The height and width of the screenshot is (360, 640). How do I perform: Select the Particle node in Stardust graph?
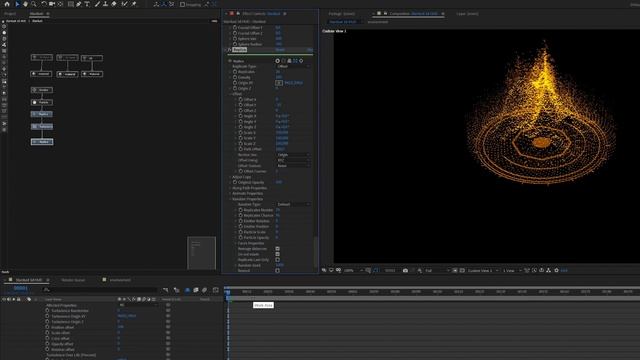coord(42,102)
